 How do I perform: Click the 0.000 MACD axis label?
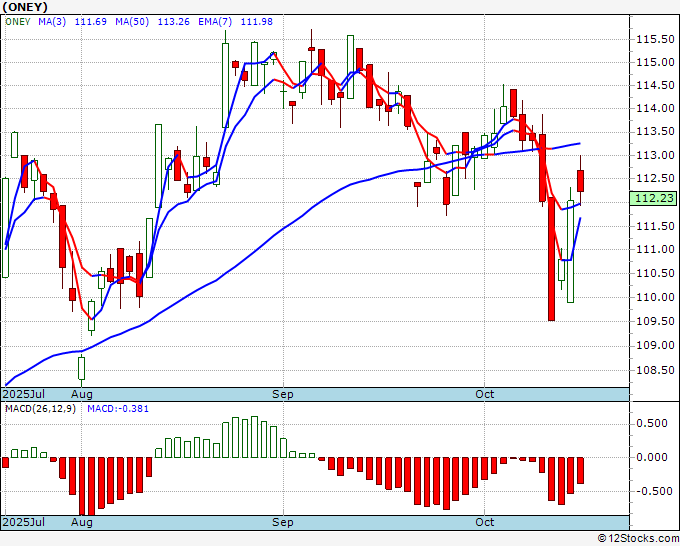tap(652, 457)
